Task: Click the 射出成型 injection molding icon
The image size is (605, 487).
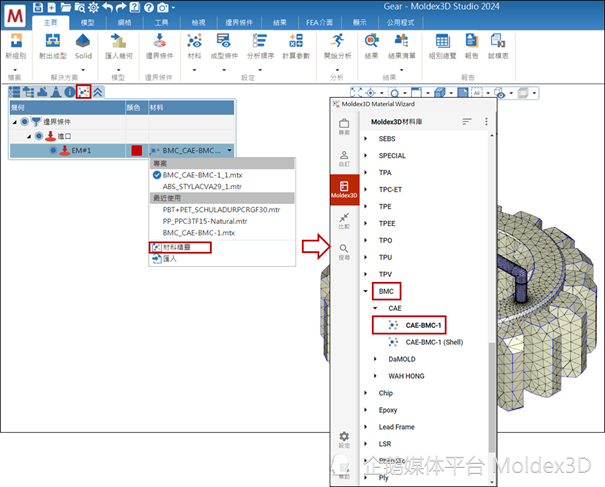Action: pyautogui.click(x=53, y=41)
